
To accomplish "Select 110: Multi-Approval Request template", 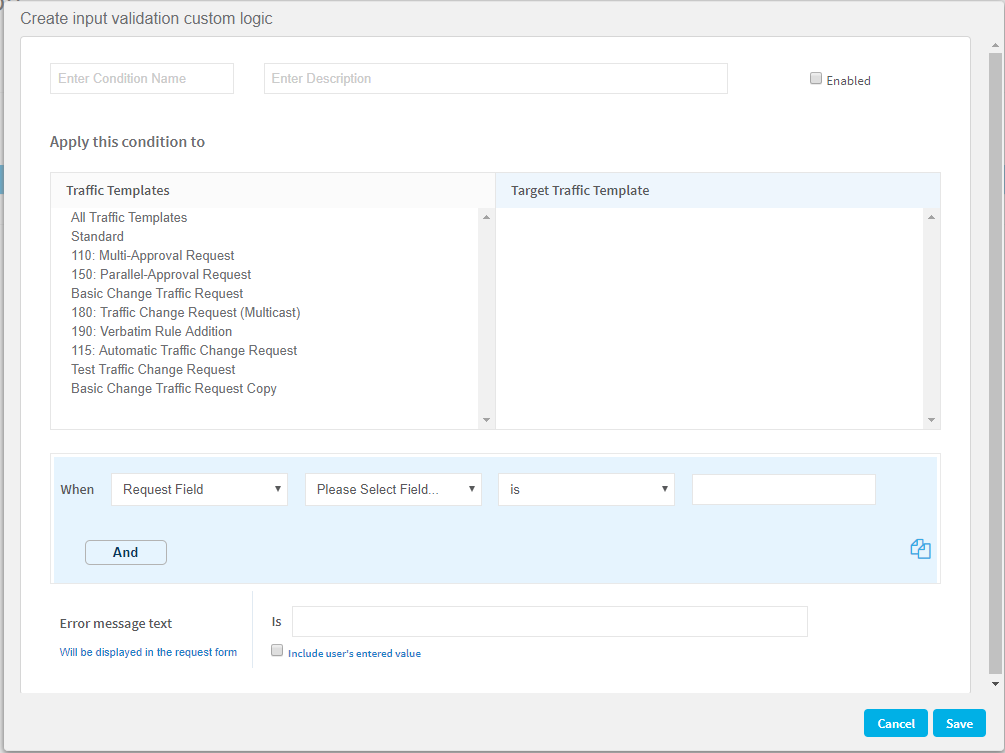I will pos(152,255).
